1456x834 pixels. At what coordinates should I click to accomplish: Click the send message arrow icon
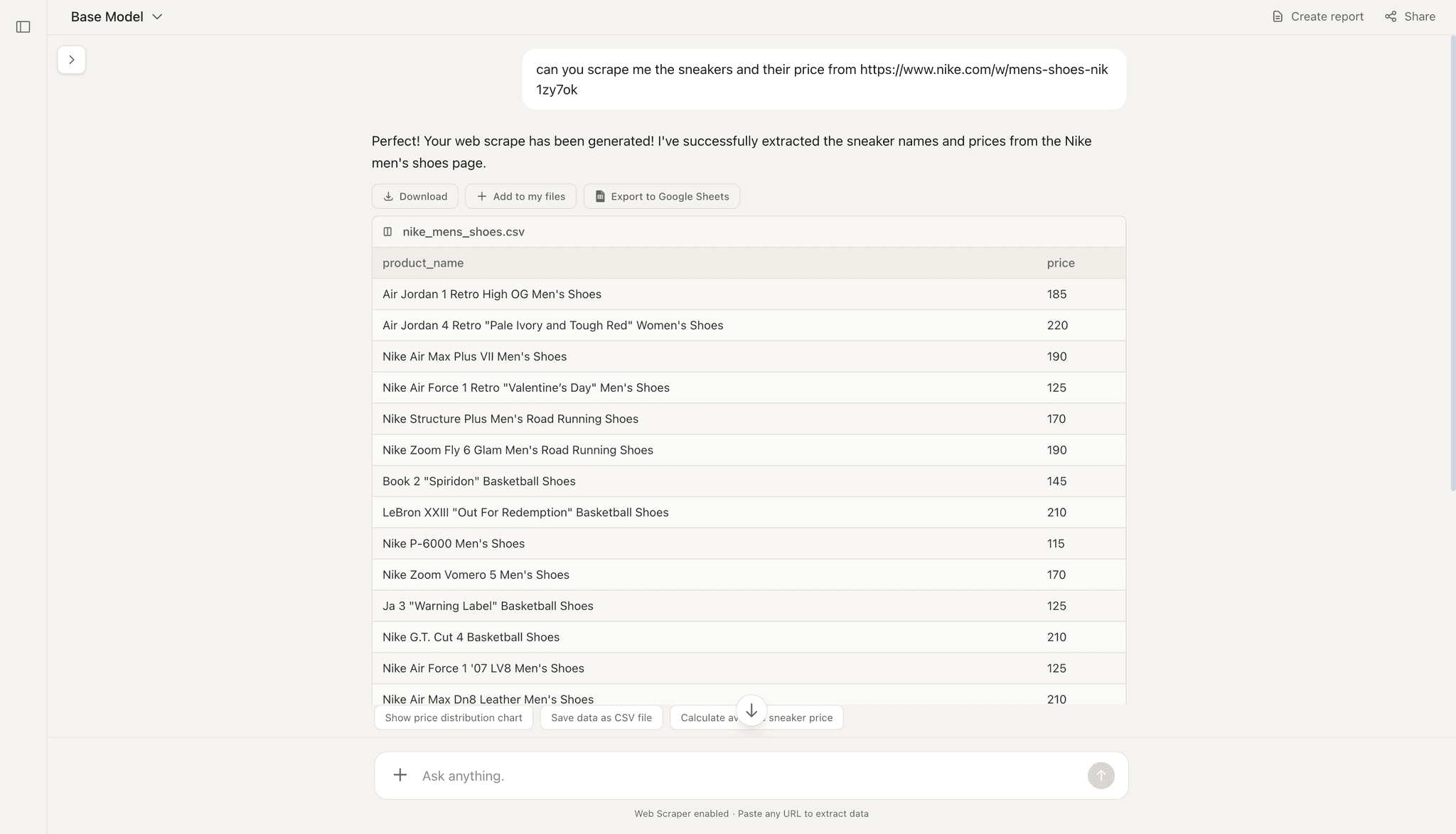[x=1100, y=775]
